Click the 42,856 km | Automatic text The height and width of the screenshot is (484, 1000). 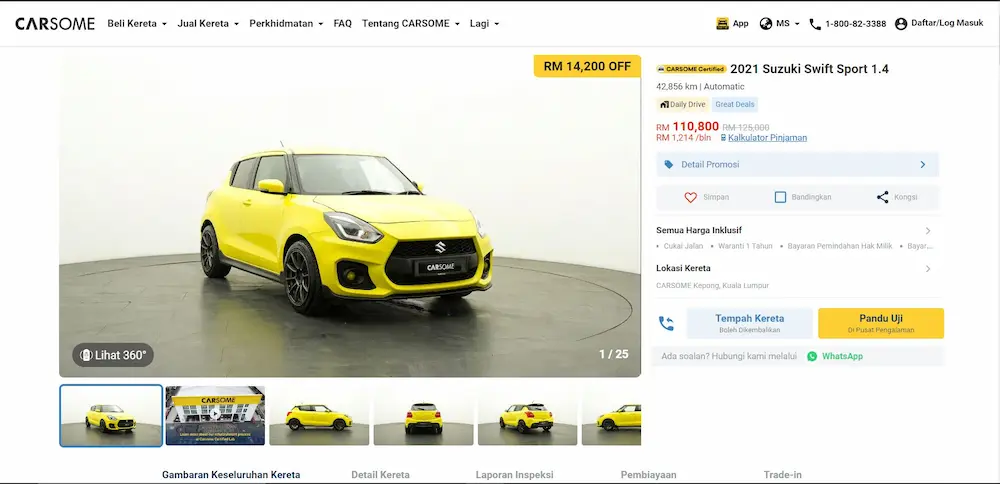(x=700, y=87)
